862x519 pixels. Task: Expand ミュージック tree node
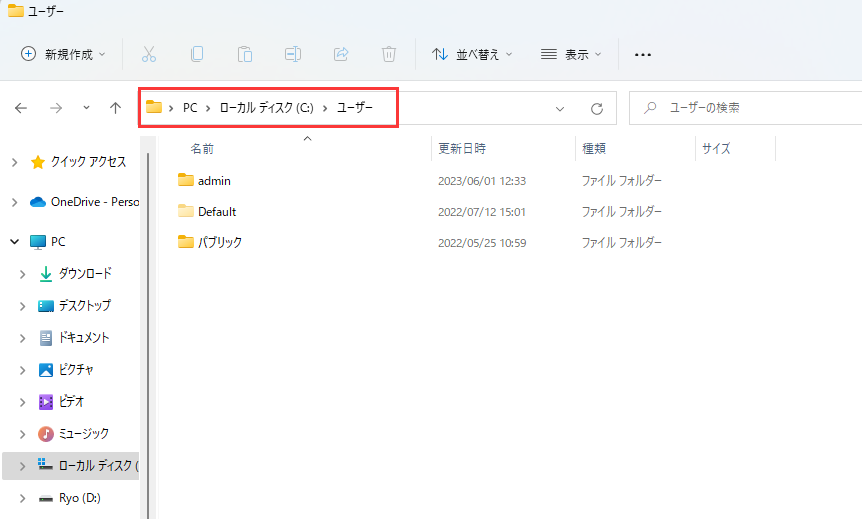point(23,434)
